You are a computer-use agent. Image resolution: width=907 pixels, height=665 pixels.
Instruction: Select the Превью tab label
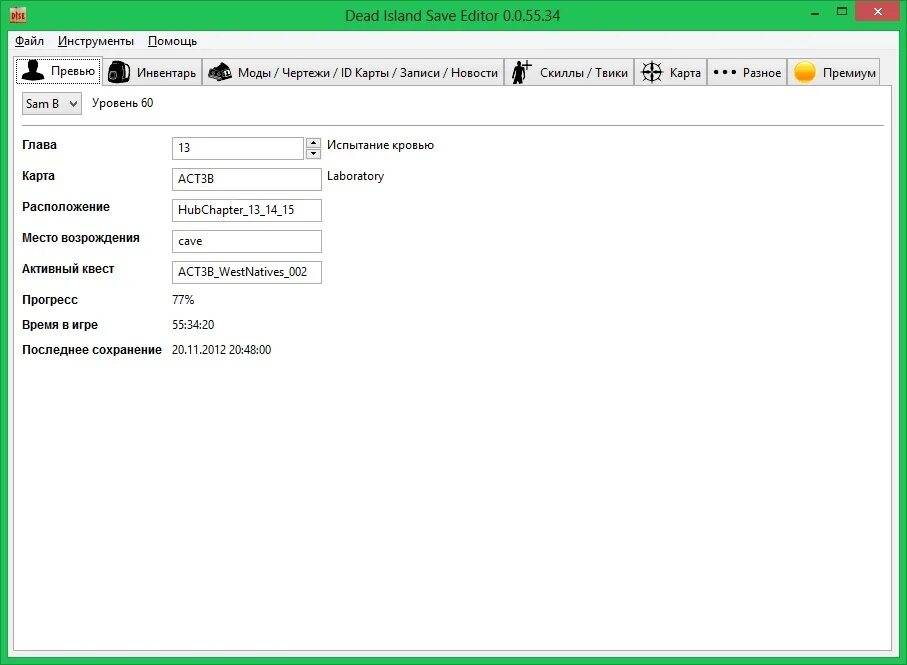pos(73,71)
